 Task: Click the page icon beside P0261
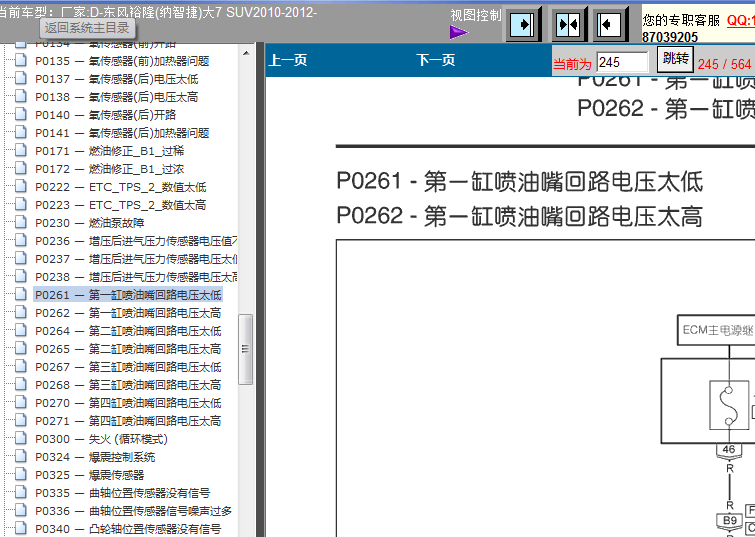click(21, 294)
